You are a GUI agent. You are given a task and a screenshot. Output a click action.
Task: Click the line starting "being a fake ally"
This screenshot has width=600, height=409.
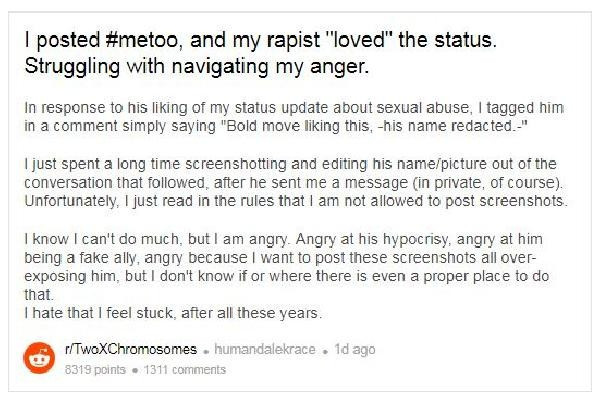click(280, 258)
